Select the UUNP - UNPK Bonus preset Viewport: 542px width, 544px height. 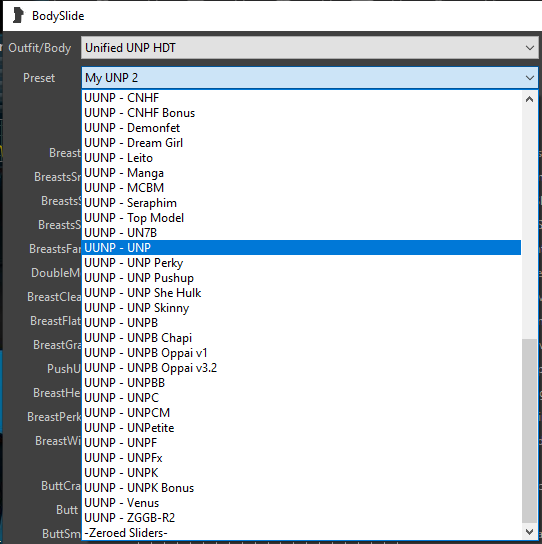(301, 488)
